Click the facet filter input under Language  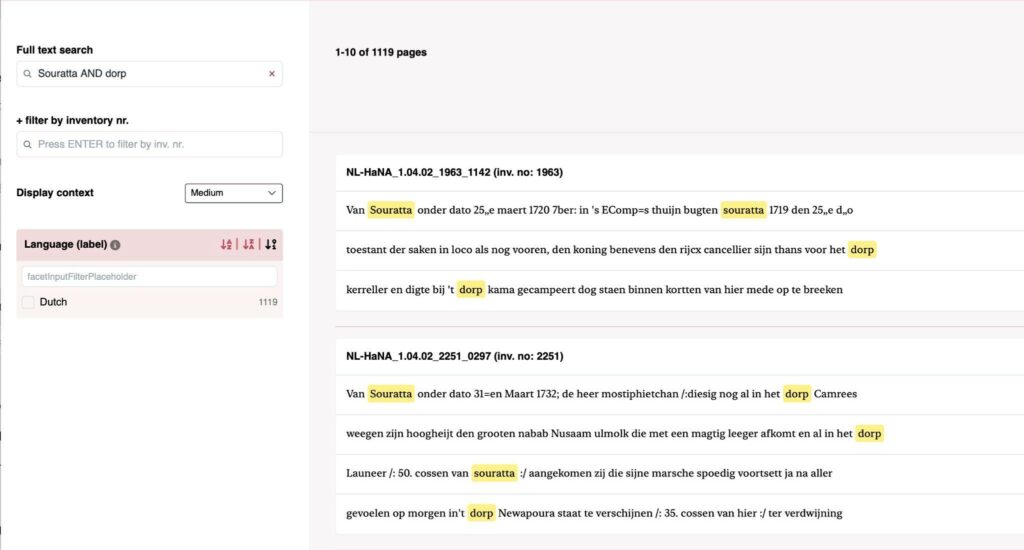[x=149, y=276]
